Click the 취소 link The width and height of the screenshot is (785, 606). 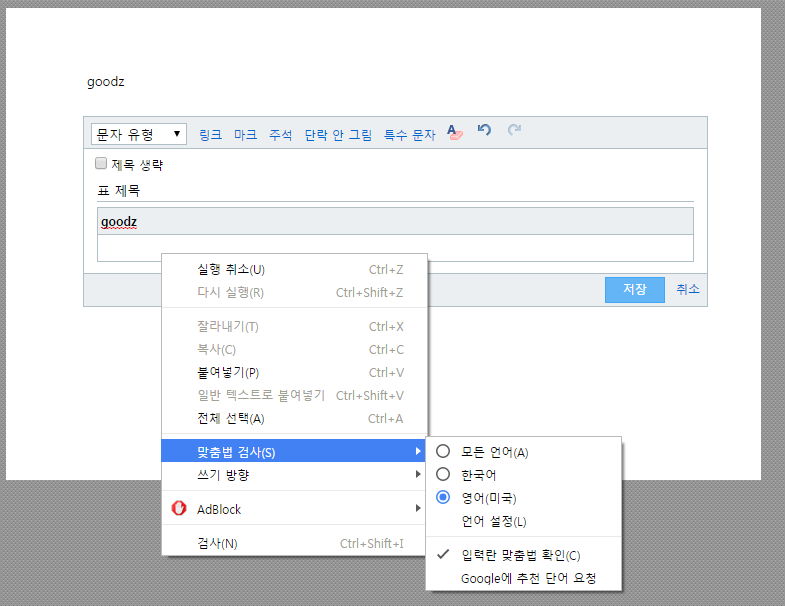click(x=688, y=289)
